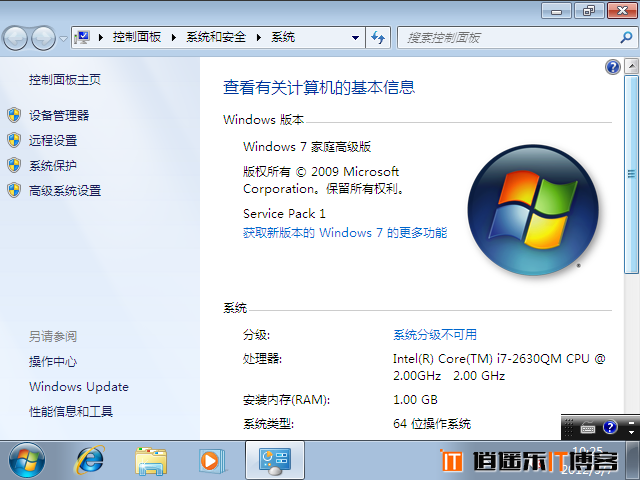Click the scrollbar up arrow
Image resolution: width=640 pixels, height=480 pixels.
631,66
